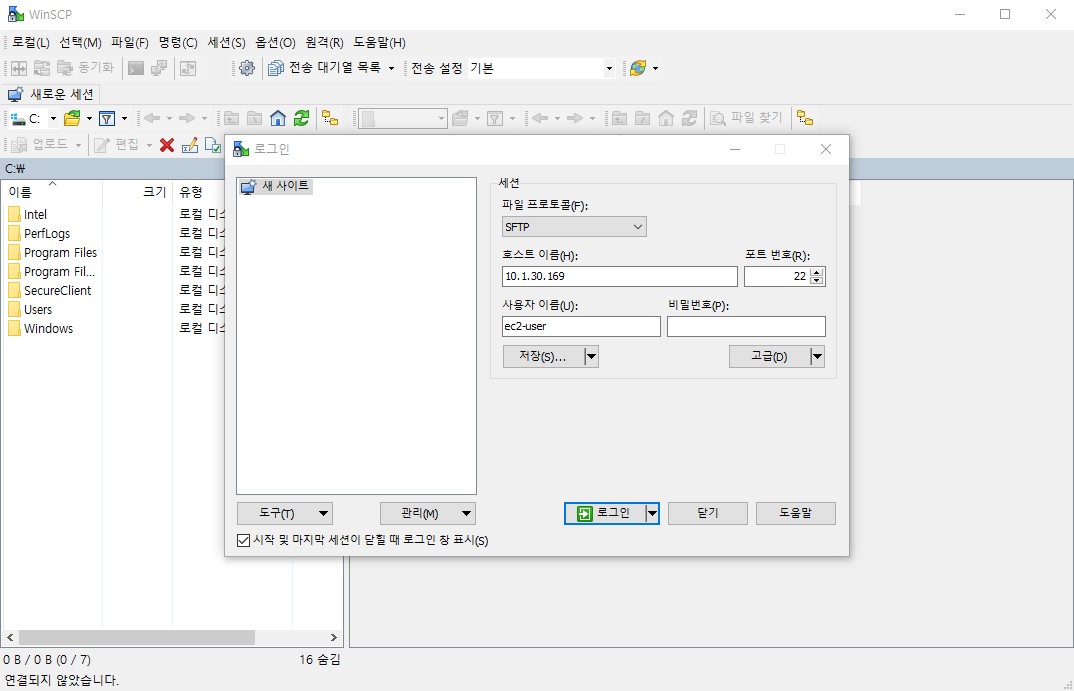
Task: Open the 관리 manage dropdown button
Action: 427,513
